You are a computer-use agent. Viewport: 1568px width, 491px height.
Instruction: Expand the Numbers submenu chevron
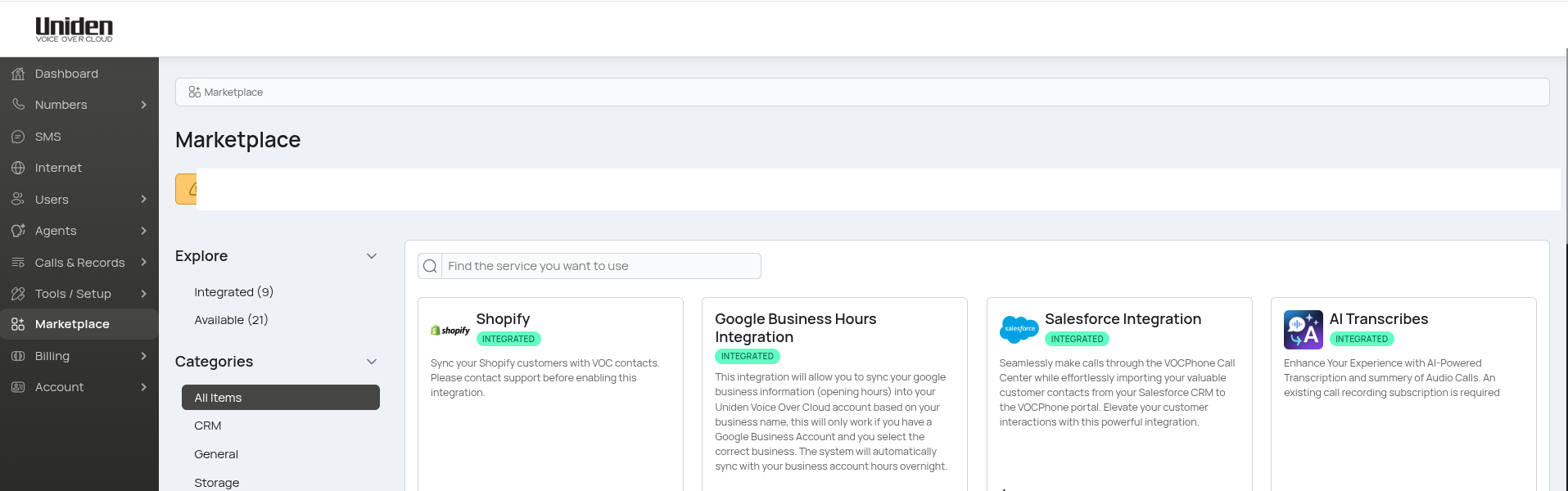144,105
